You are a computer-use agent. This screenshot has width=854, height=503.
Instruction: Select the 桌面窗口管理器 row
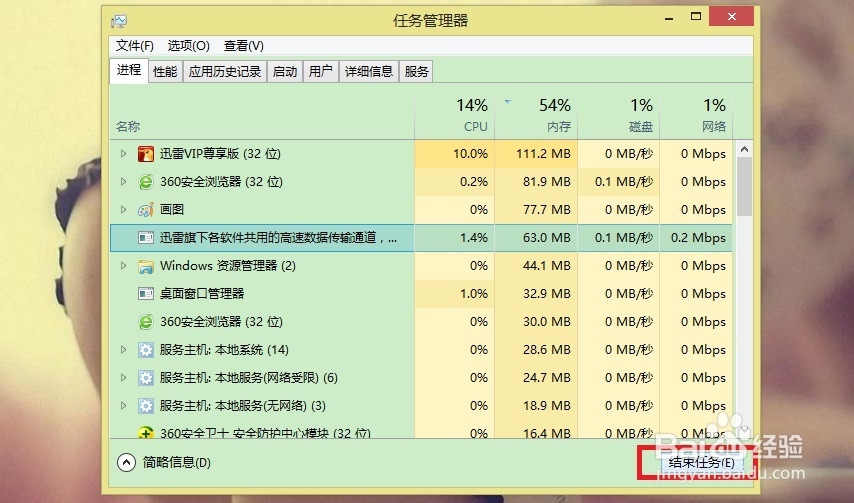[x=421, y=294]
